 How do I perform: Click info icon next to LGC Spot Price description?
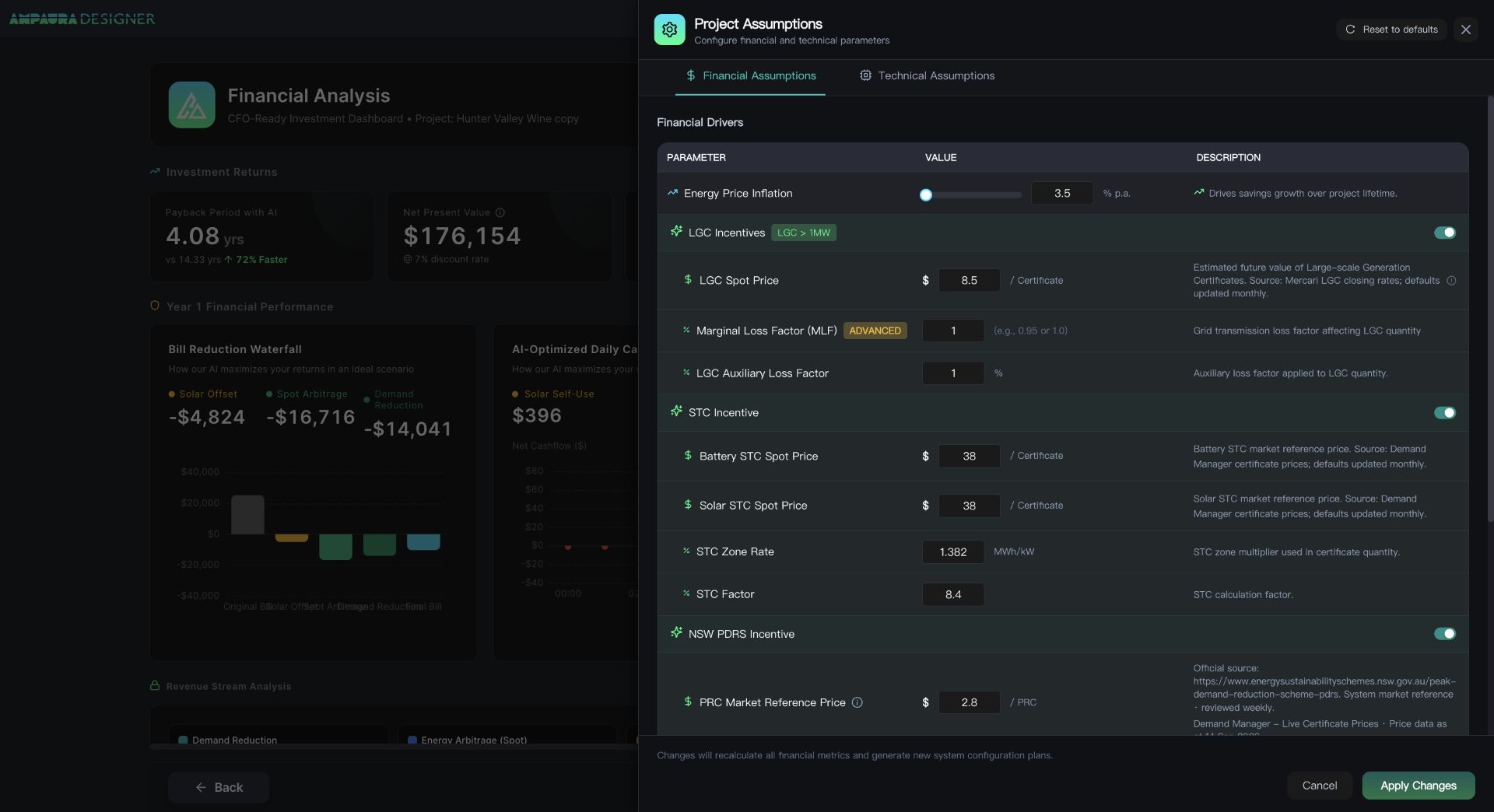(1451, 281)
